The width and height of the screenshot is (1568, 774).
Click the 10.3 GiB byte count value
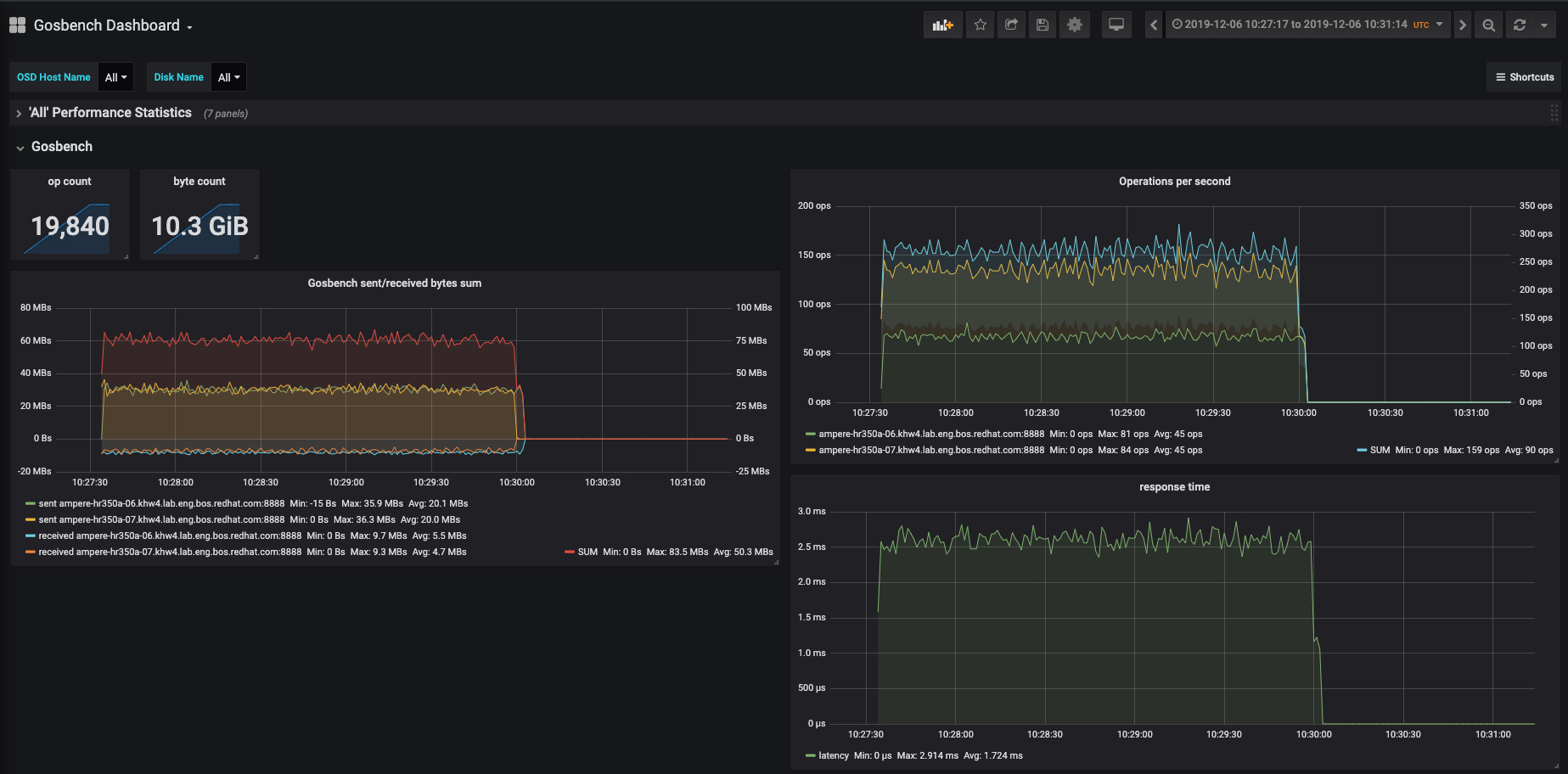(x=200, y=226)
